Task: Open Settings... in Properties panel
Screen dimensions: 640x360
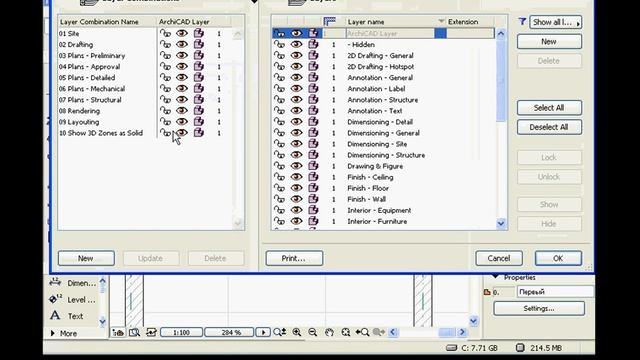Action: pos(539,309)
